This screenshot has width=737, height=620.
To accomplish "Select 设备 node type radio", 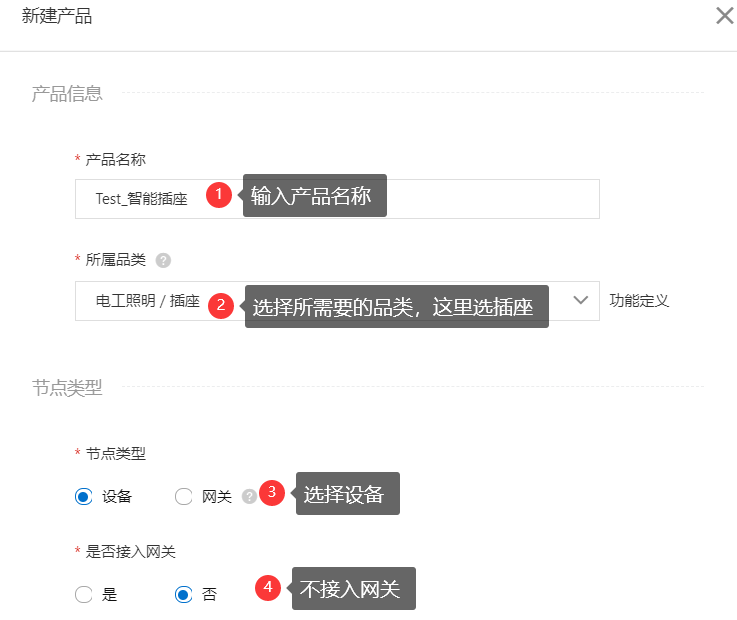I will pyautogui.click(x=84, y=496).
